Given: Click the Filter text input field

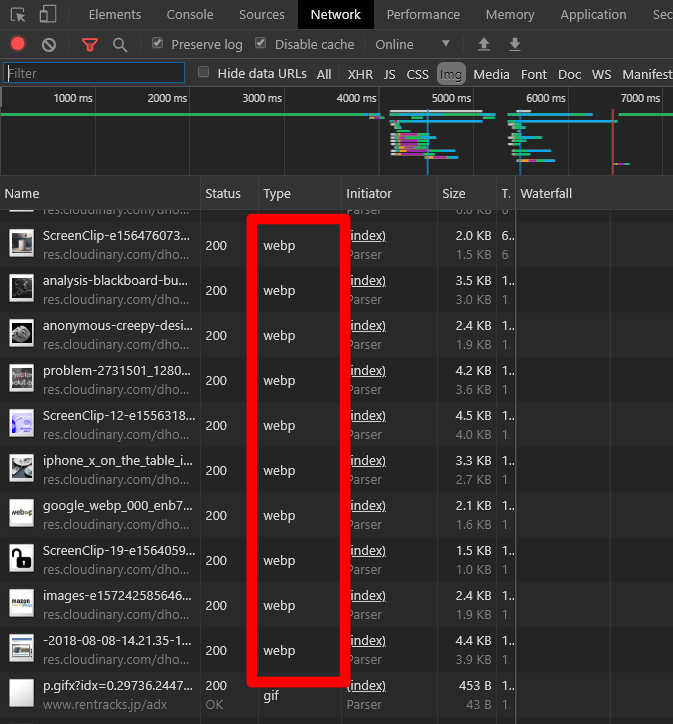Looking at the screenshot, I should 94,73.
